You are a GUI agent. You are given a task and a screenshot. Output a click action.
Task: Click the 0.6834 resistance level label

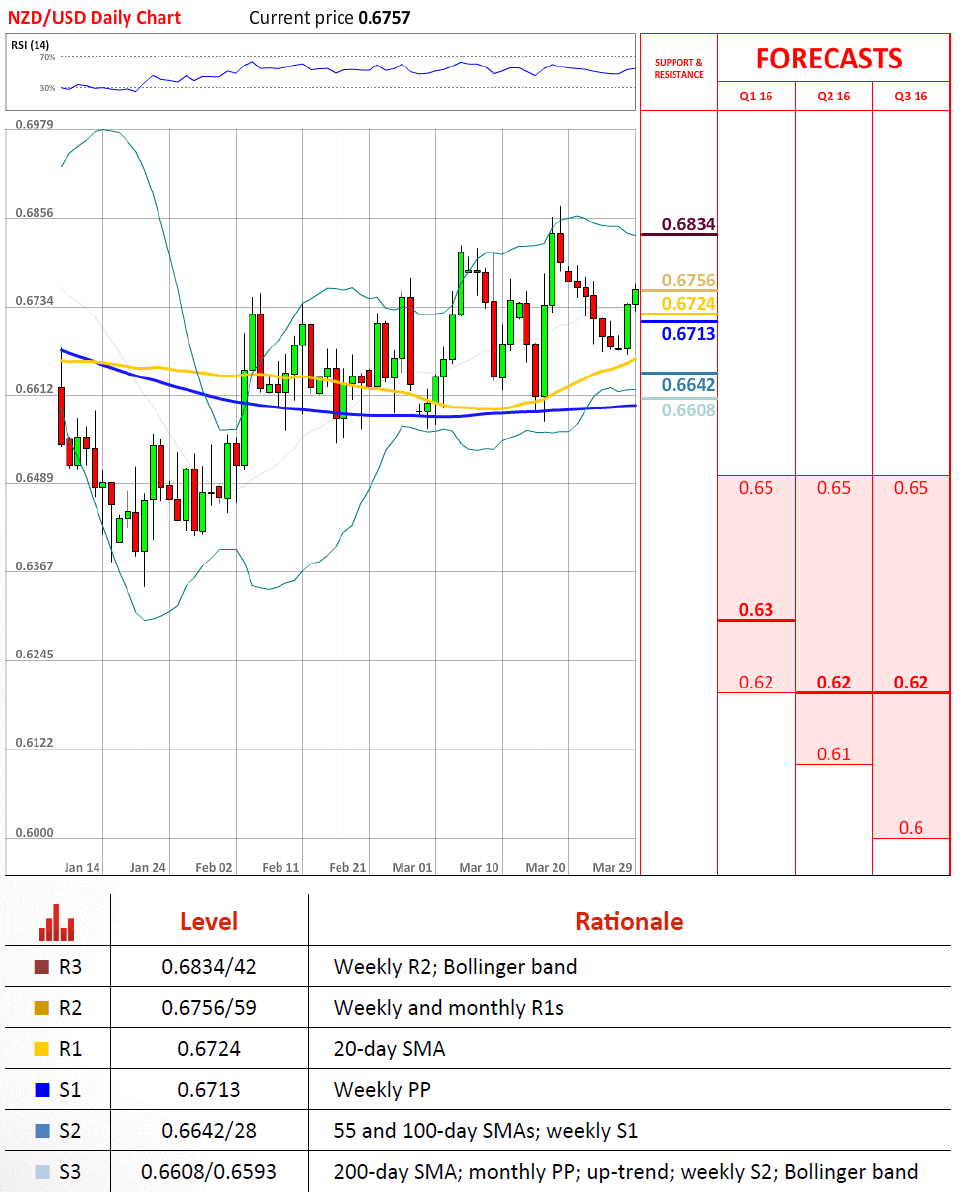click(688, 224)
